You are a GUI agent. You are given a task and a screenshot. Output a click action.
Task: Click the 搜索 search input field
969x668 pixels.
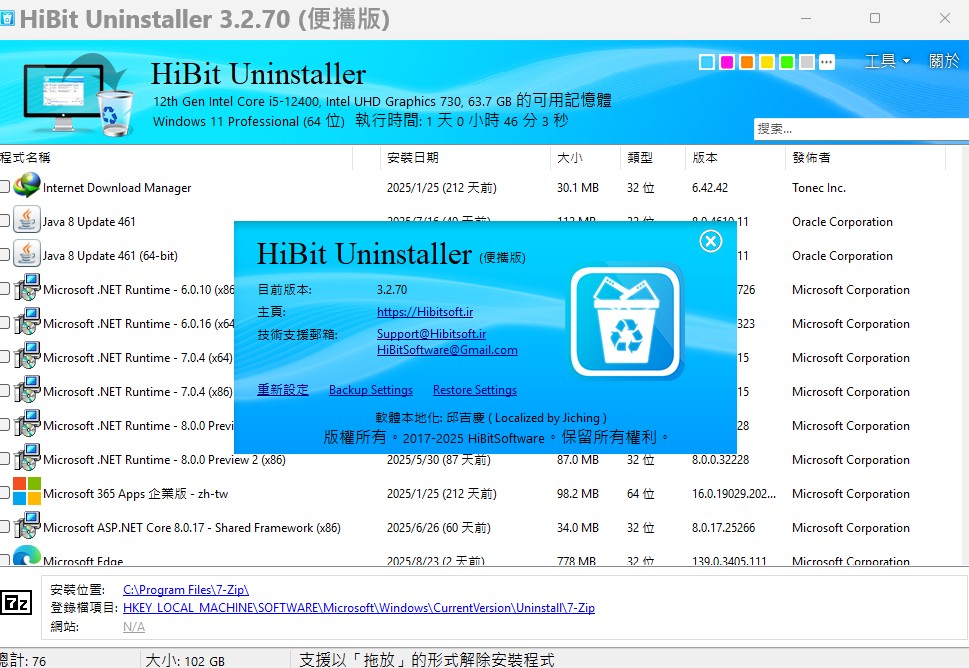[861, 129]
